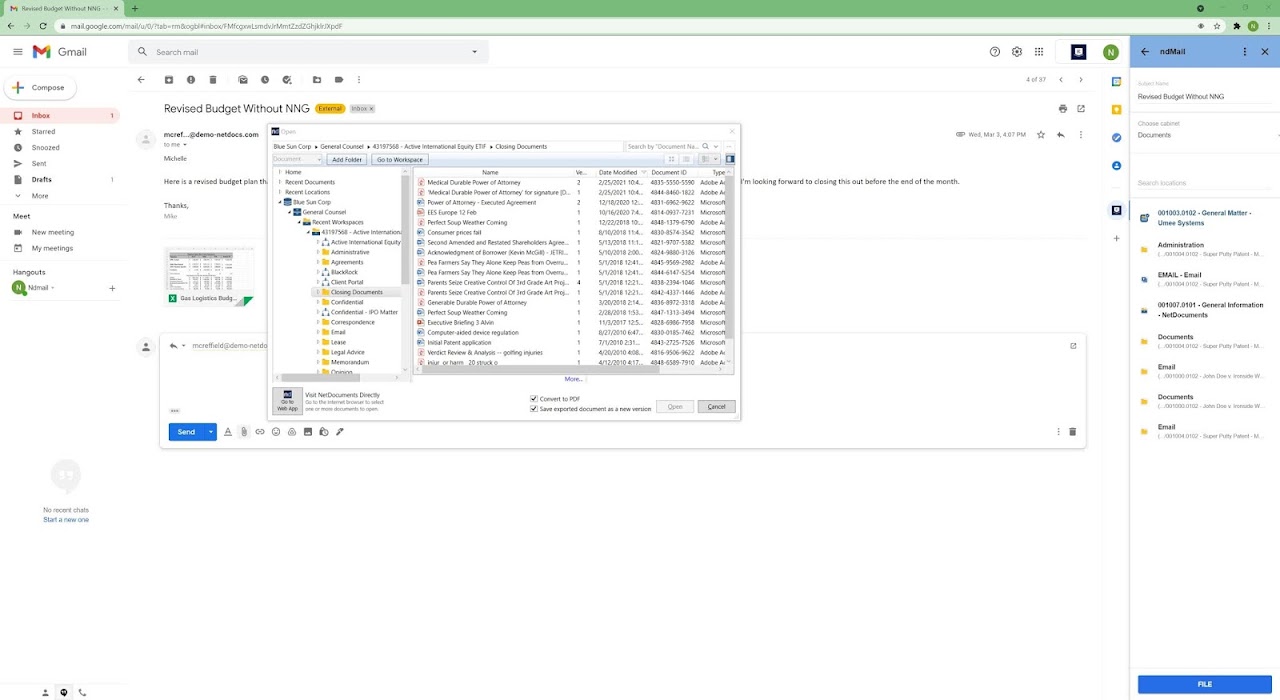The width and height of the screenshot is (1280, 700).
Task: Send the reply email
Action: tap(186, 432)
